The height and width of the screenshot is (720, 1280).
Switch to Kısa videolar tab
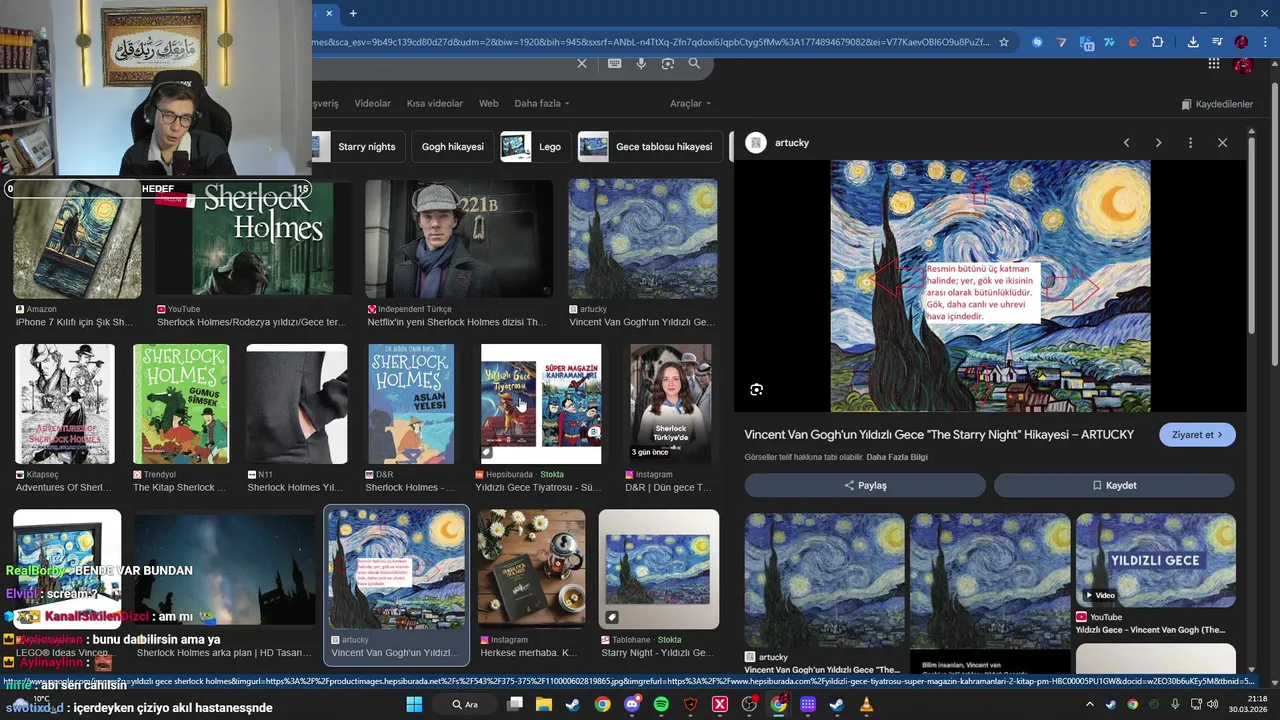[x=434, y=103]
